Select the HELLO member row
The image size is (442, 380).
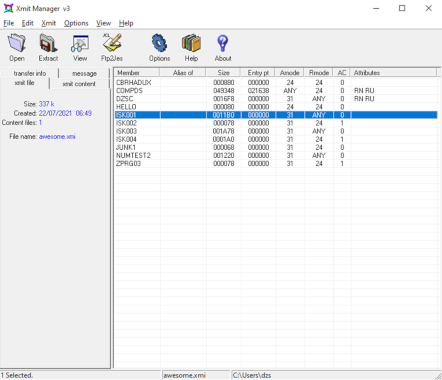coord(276,107)
